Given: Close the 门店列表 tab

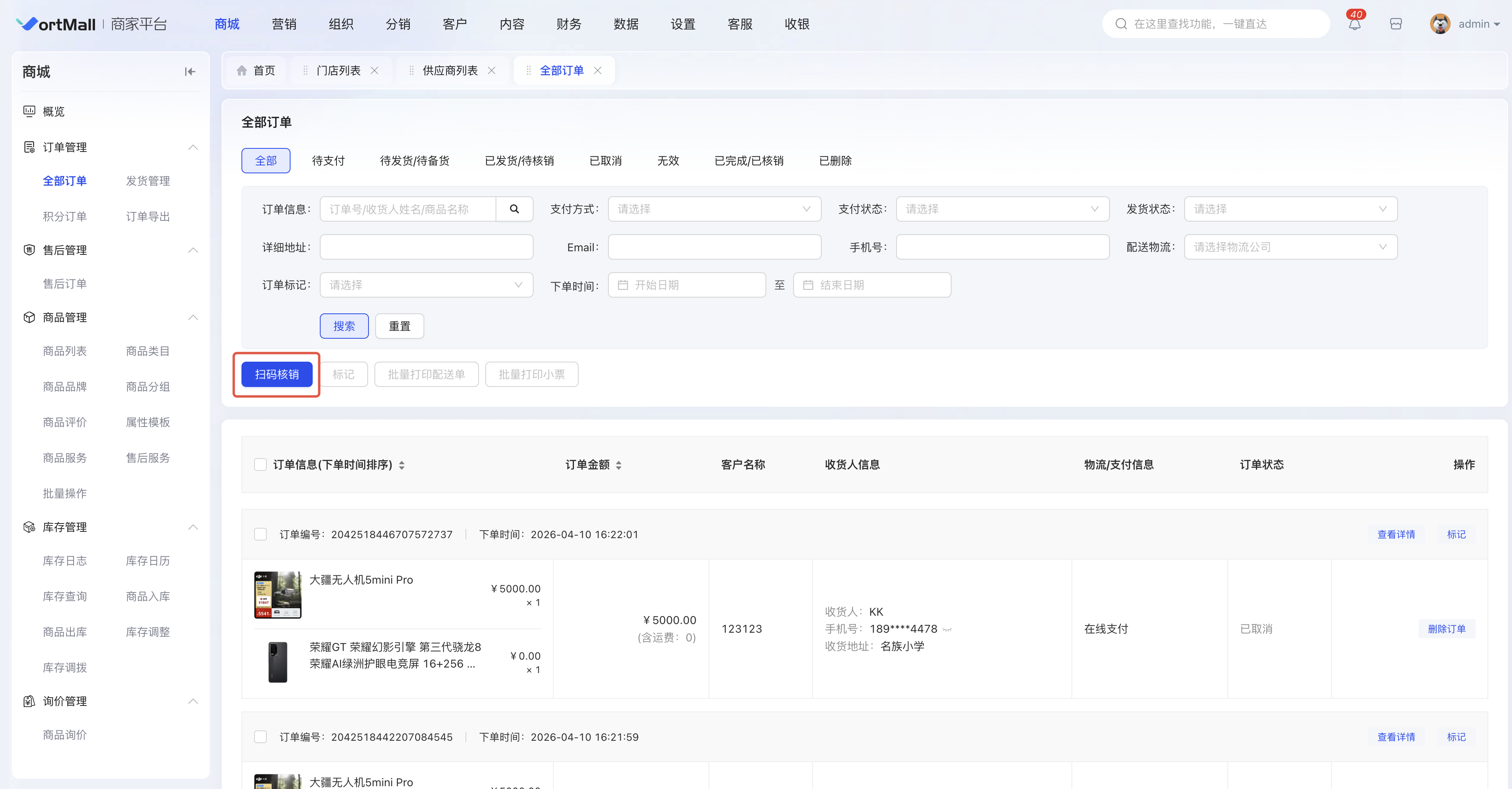Looking at the screenshot, I should click(x=374, y=70).
